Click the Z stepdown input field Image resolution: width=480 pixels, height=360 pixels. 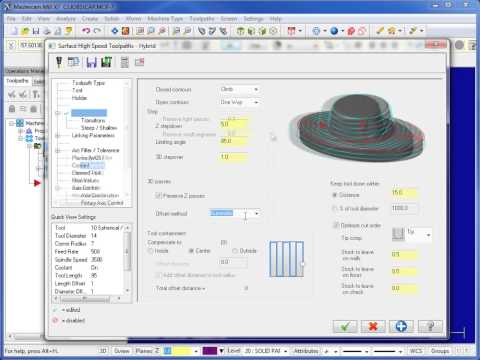(x=234, y=124)
